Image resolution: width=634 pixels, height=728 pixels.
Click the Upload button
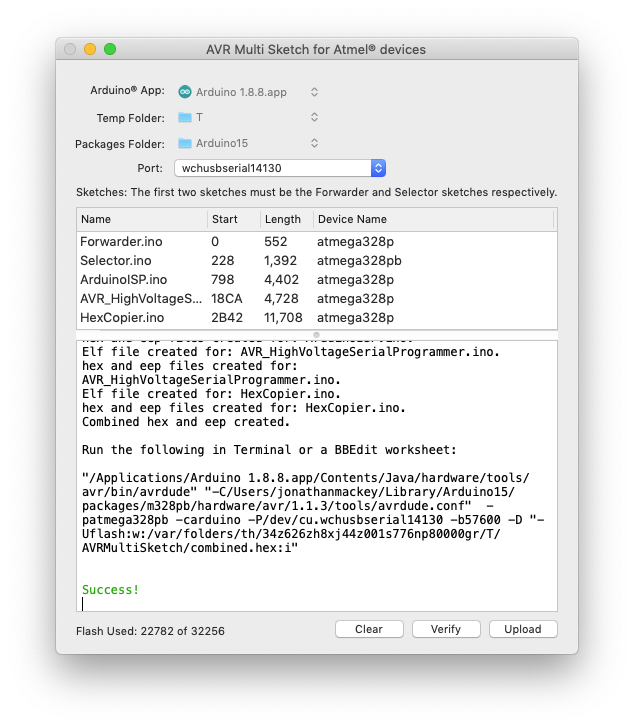pos(523,629)
